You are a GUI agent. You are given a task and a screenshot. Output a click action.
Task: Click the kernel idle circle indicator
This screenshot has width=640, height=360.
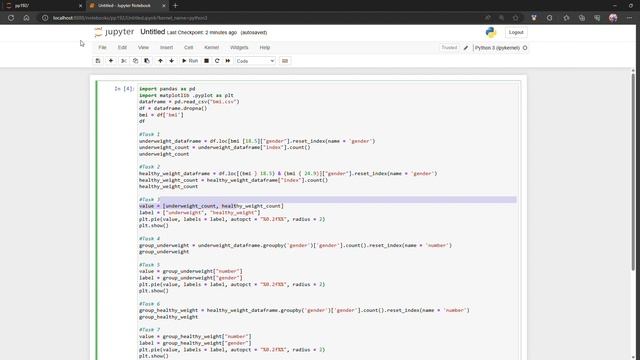click(x=525, y=48)
